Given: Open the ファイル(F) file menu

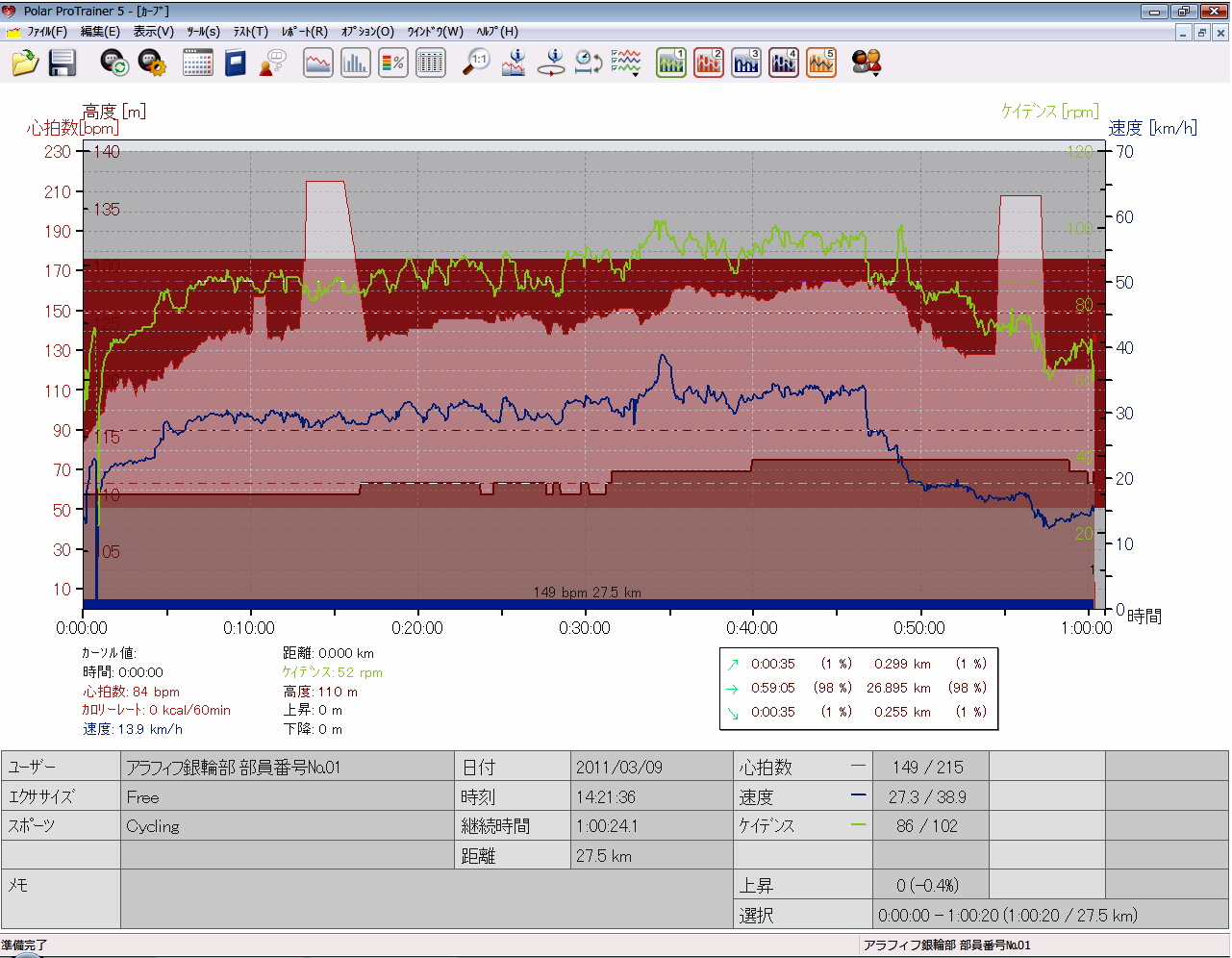Looking at the screenshot, I should tap(46, 32).
